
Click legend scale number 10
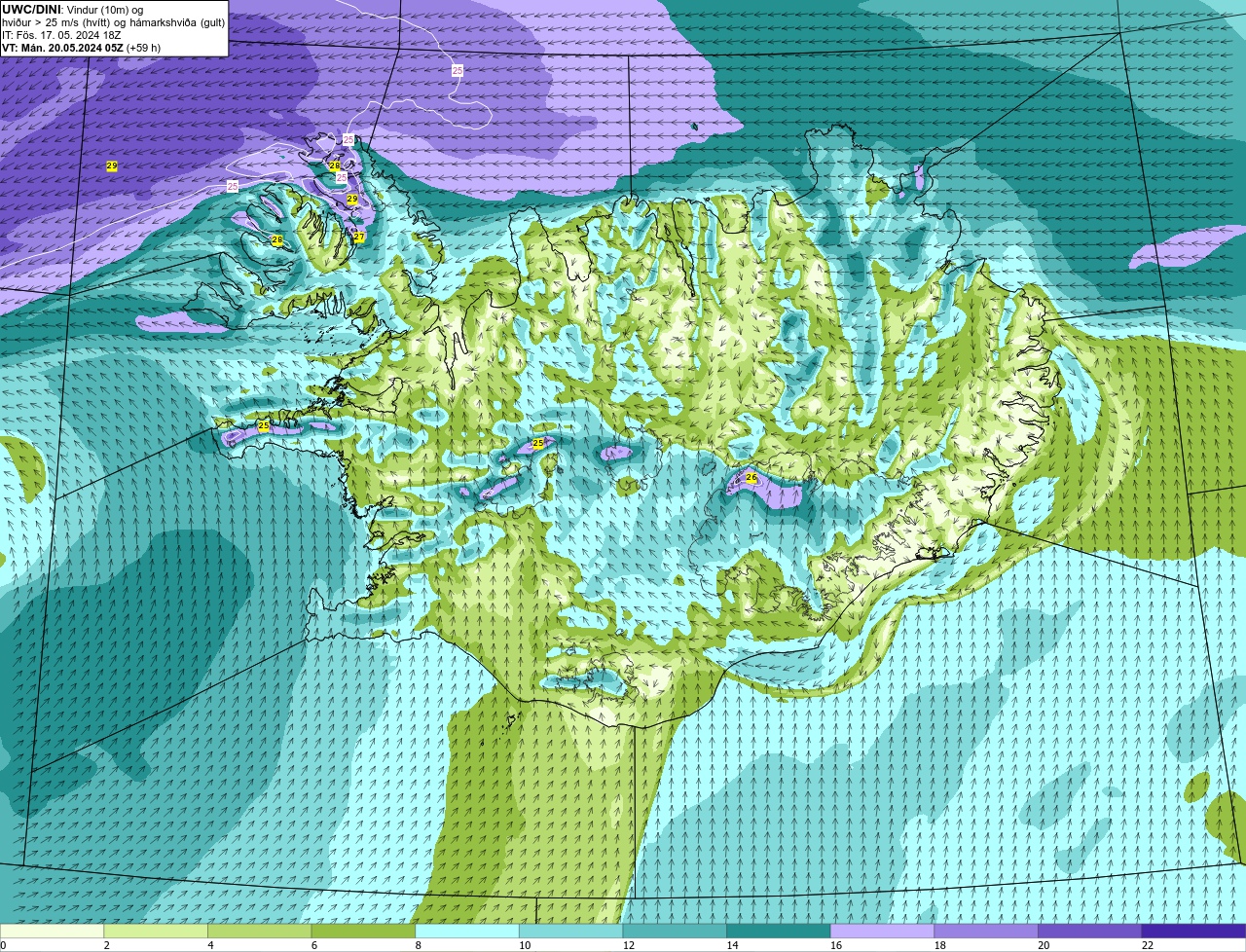[x=525, y=945]
